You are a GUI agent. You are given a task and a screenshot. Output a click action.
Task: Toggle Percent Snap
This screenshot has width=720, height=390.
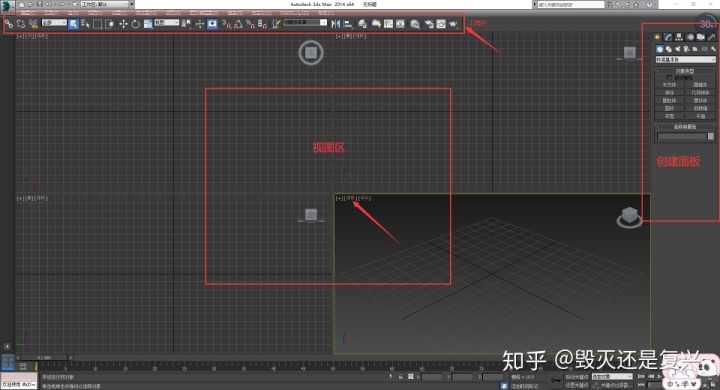pos(250,23)
